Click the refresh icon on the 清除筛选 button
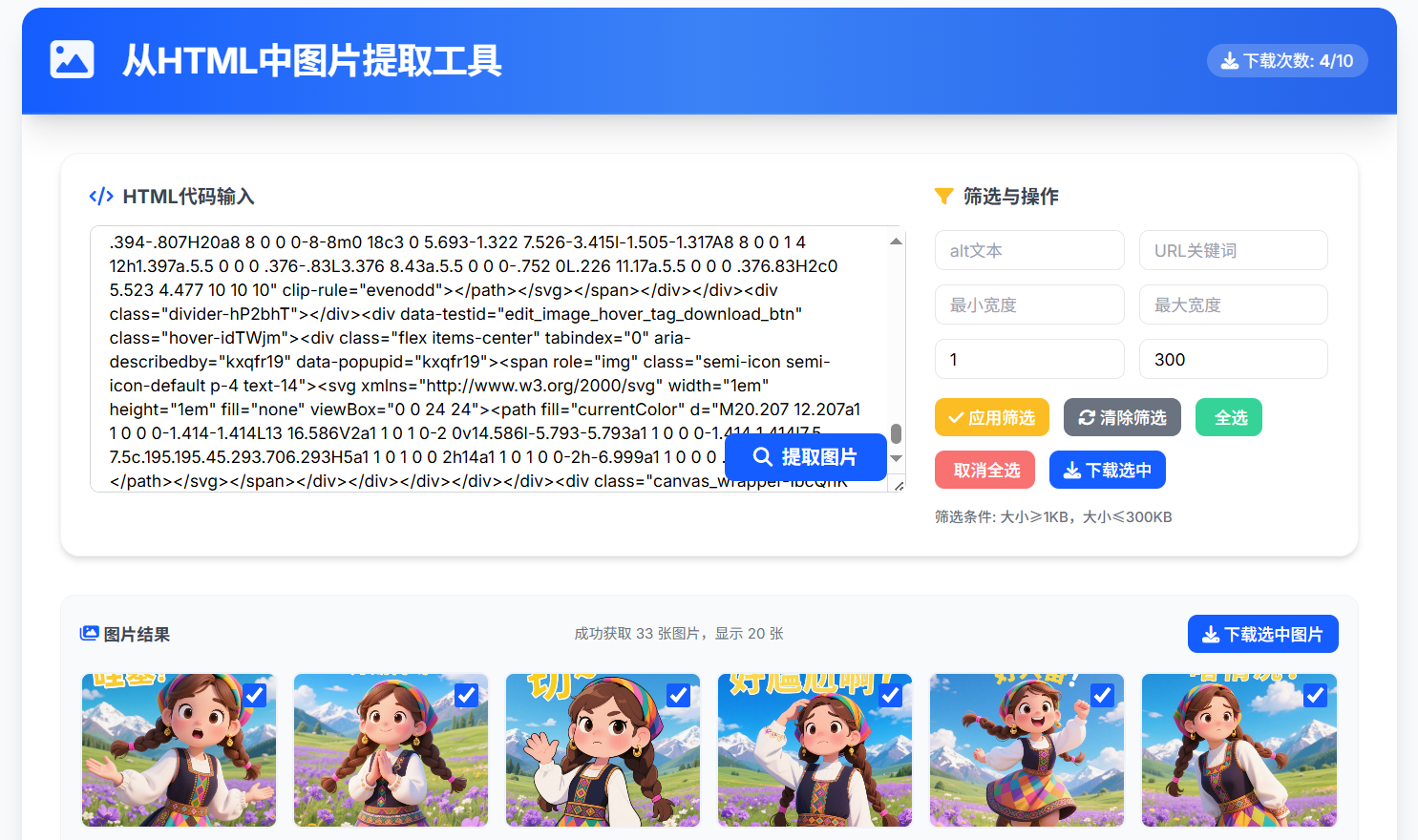 (1088, 416)
